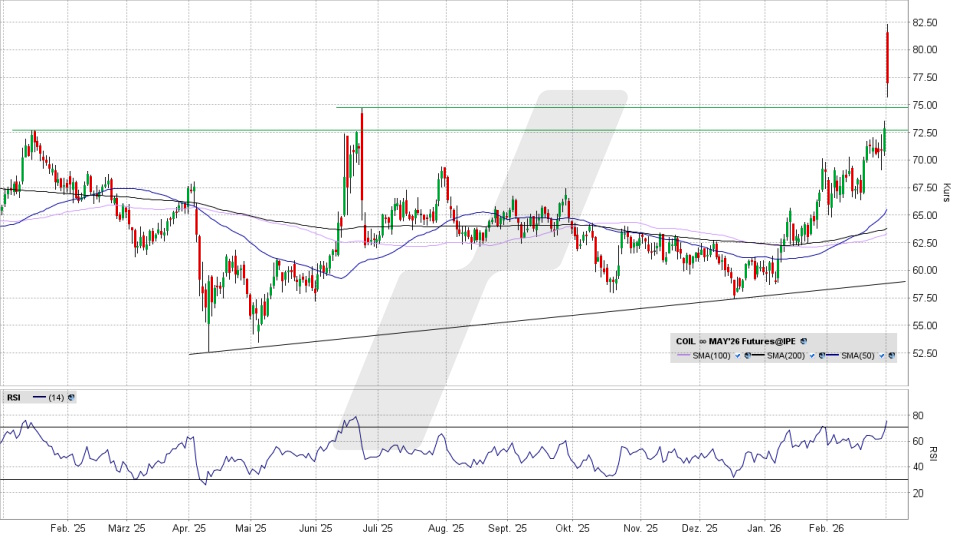Click the SMA(200) legend label
The image size is (960, 540).
tap(786, 356)
